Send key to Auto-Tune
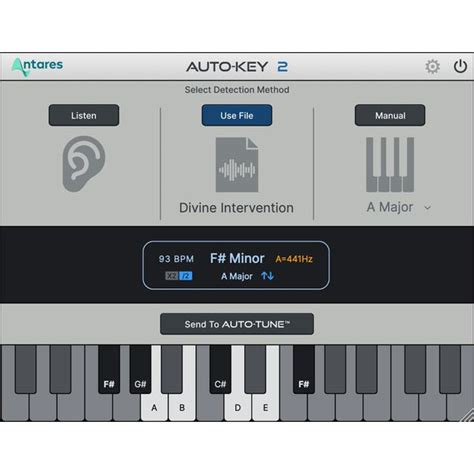The width and height of the screenshot is (474, 474). [x=237, y=324]
